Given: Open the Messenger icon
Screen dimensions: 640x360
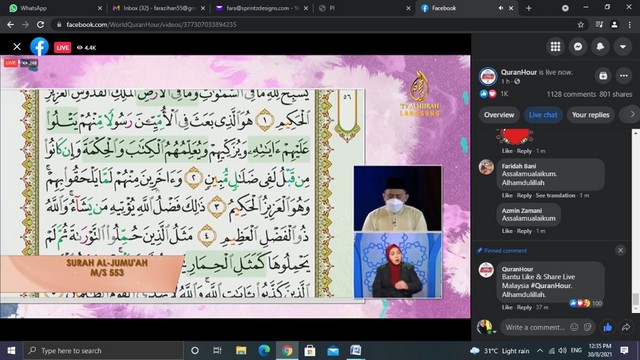Looking at the screenshot, I should (x=578, y=47).
